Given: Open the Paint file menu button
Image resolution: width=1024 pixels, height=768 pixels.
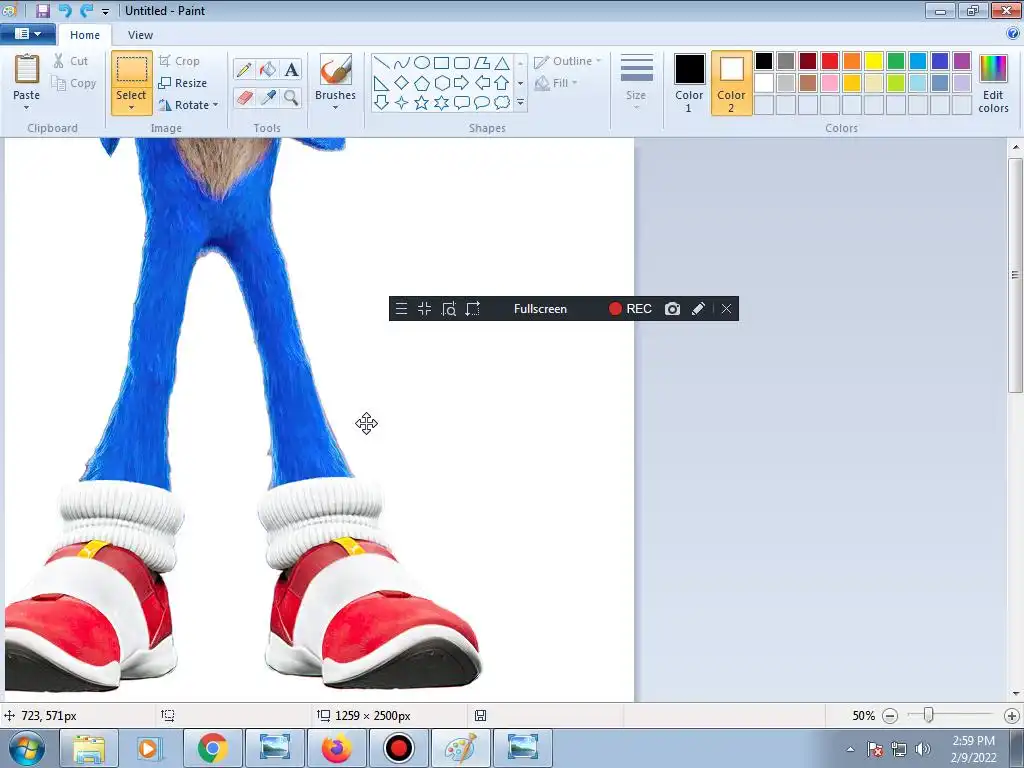Looking at the screenshot, I should [27, 34].
